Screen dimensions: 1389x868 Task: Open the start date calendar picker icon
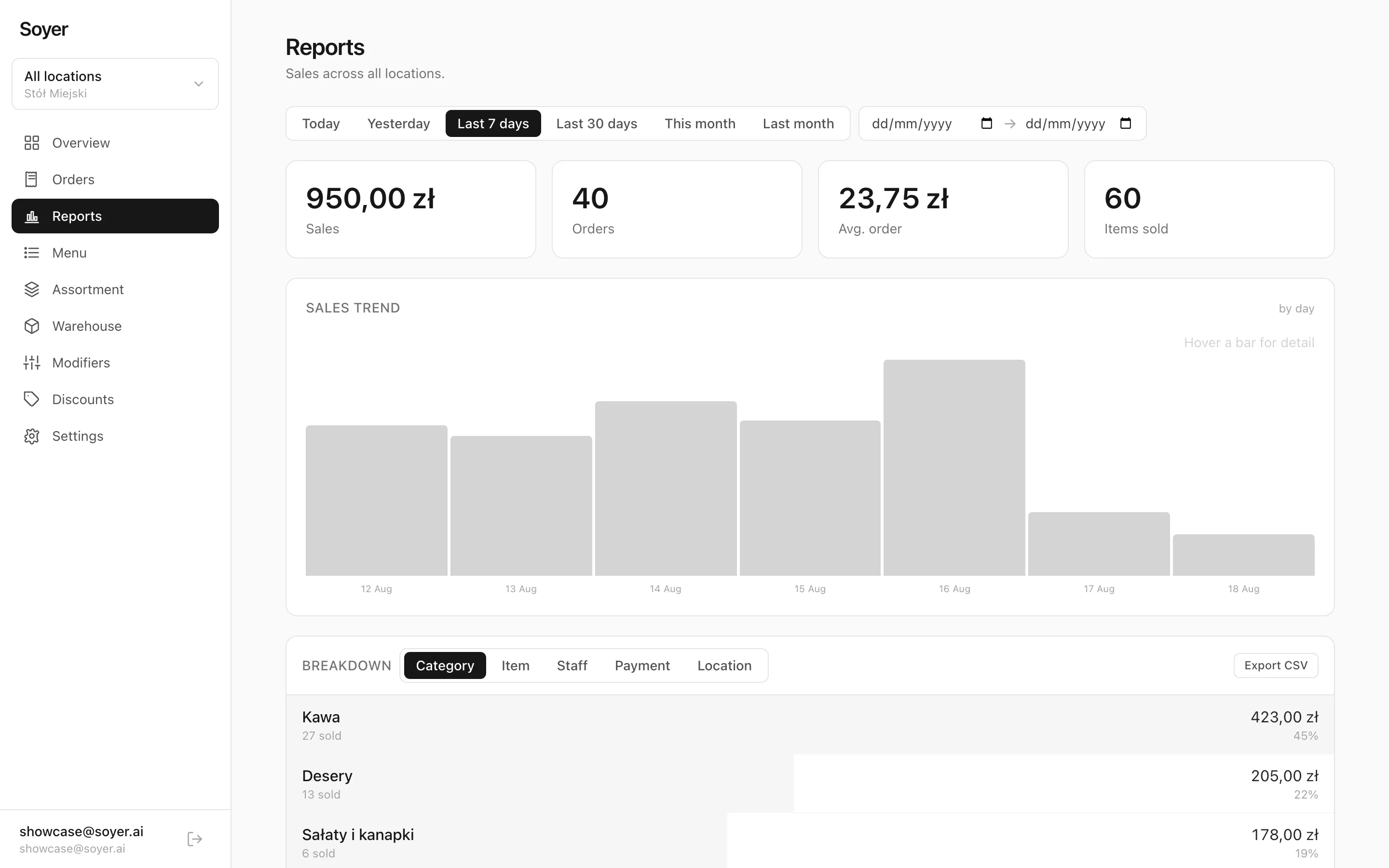point(987,123)
